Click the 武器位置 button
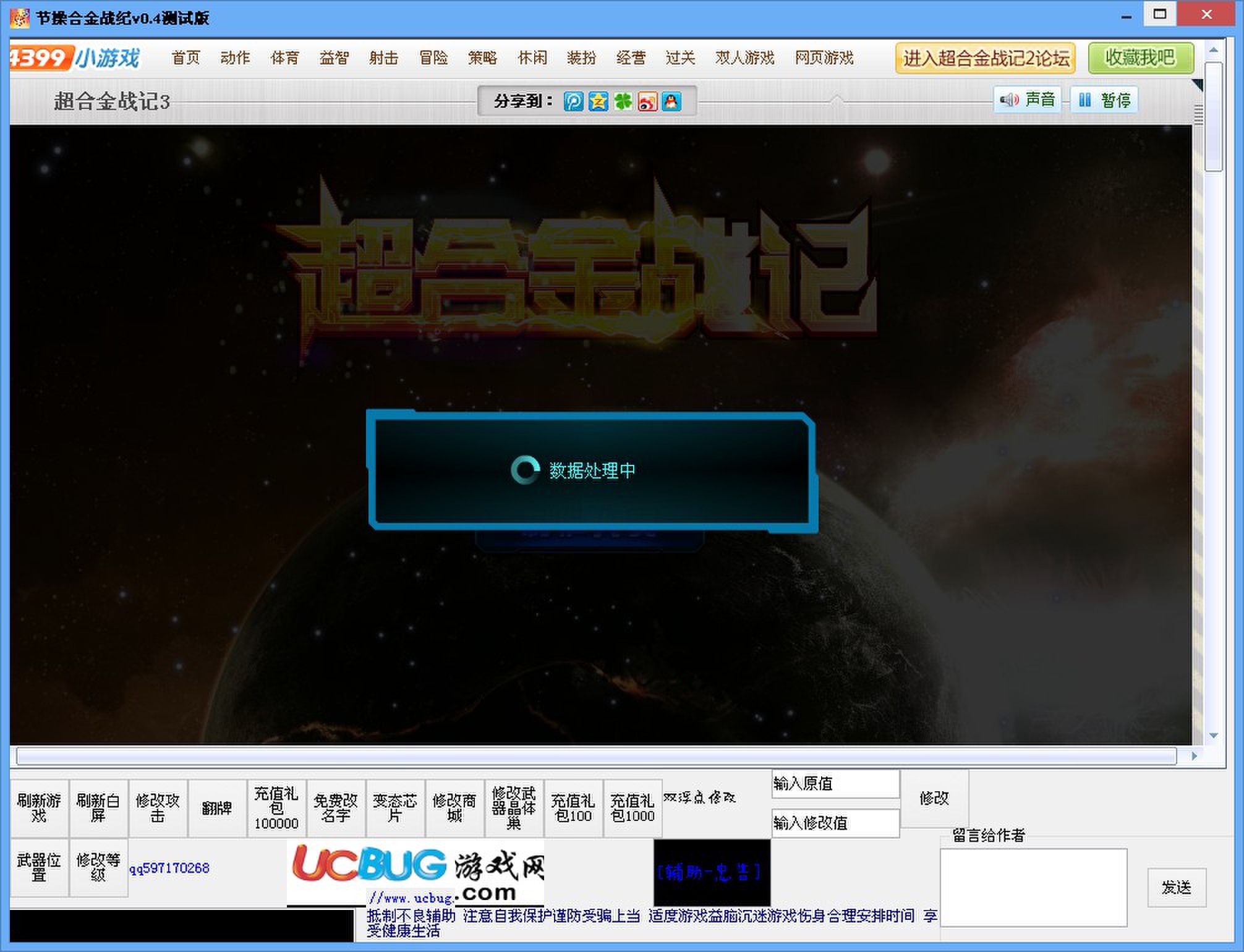The image size is (1244, 952). click(39, 867)
